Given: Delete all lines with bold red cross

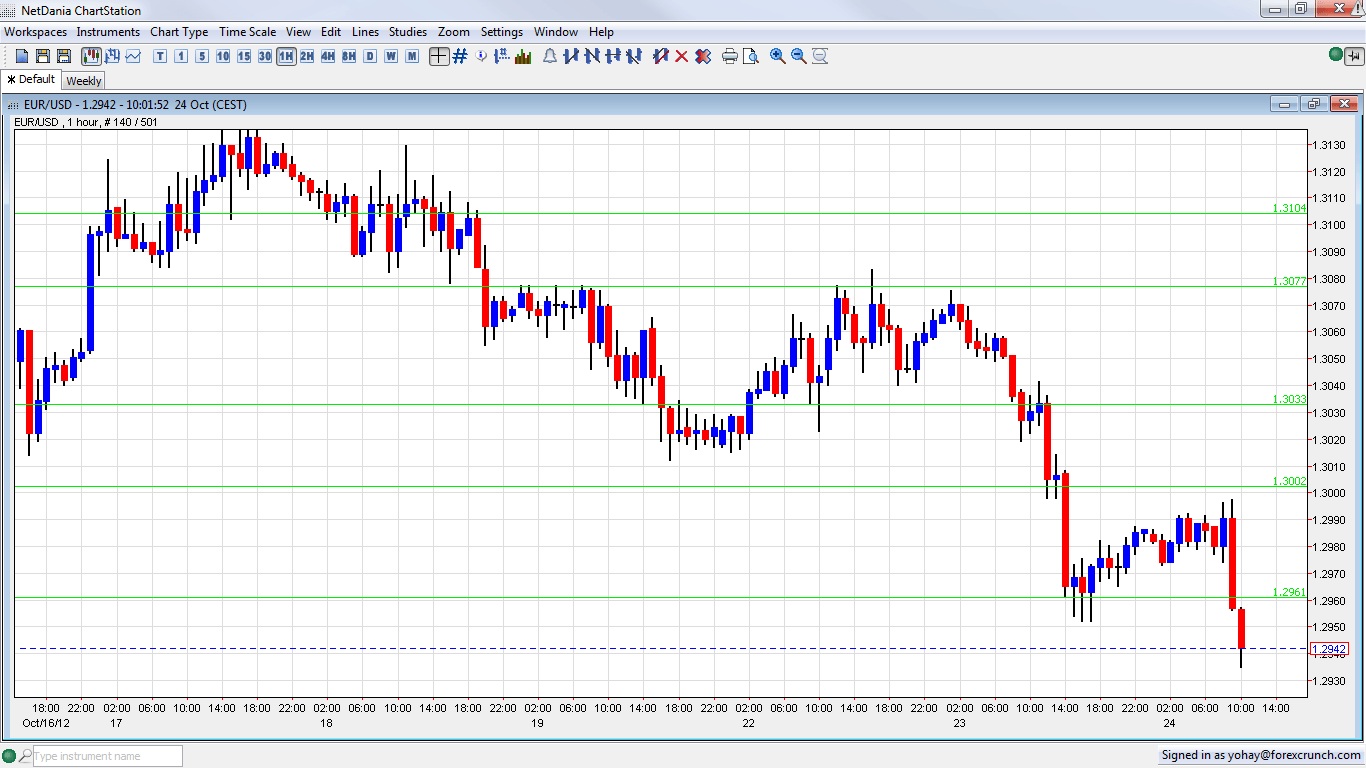Looking at the screenshot, I should click(703, 56).
